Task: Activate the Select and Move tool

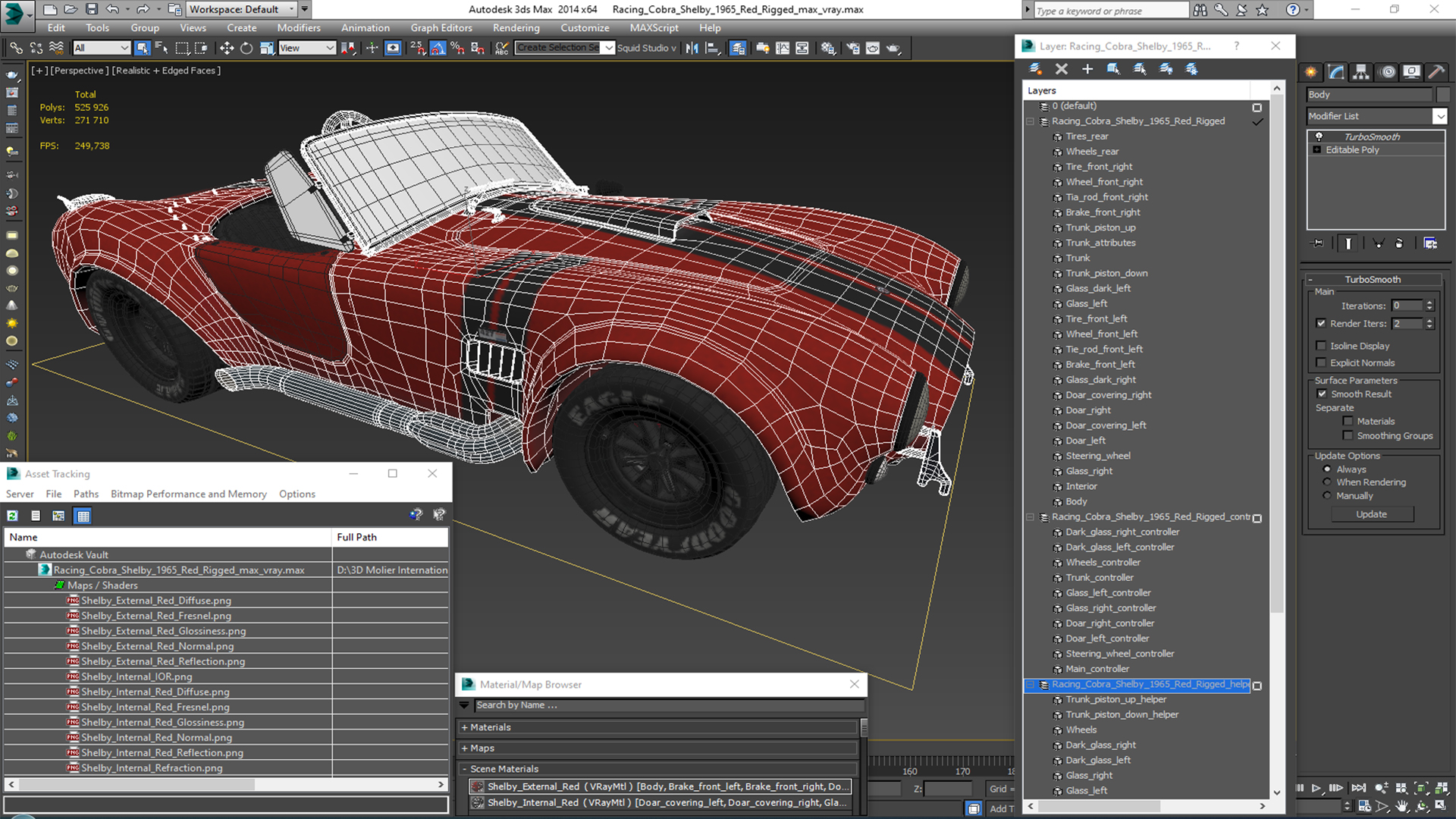Action: coord(227,48)
